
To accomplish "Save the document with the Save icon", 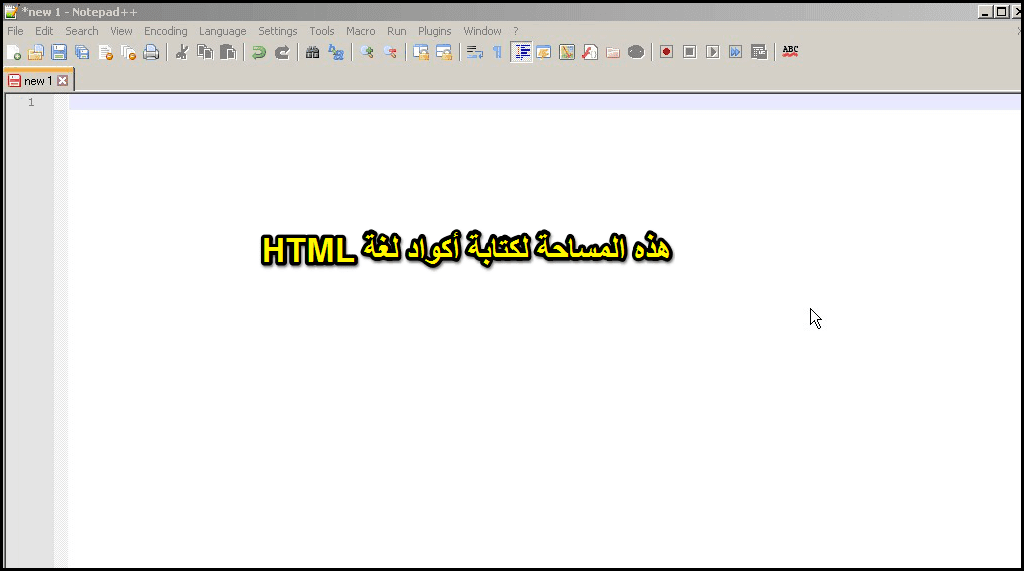I will pos(59,52).
